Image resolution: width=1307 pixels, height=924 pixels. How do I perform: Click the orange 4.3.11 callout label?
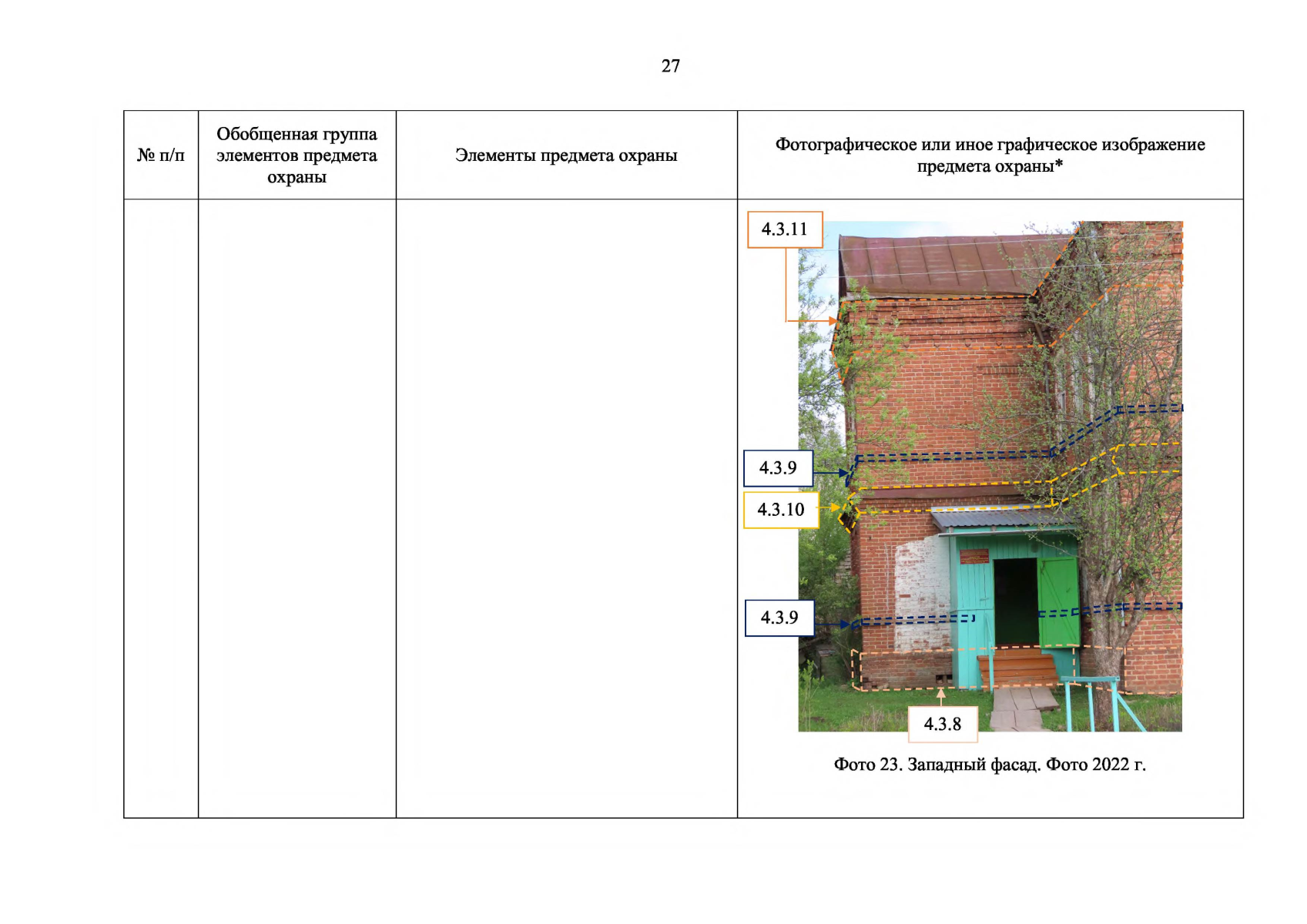click(x=785, y=229)
